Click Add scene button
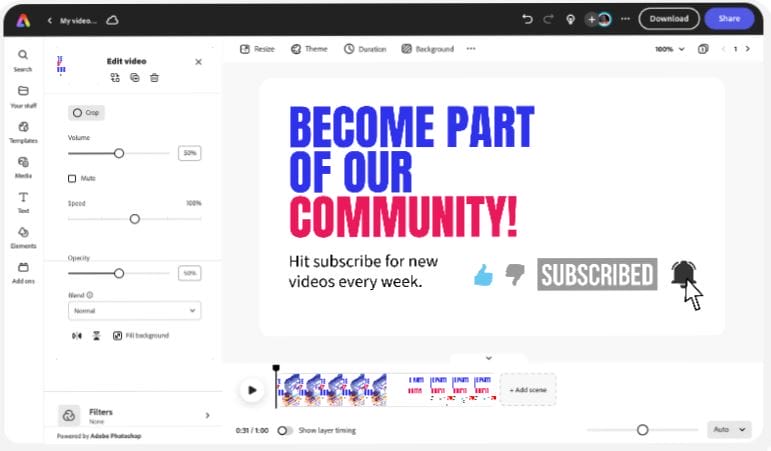This screenshot has height=451, width=771. pyautogui.click(x=528, y=390)
